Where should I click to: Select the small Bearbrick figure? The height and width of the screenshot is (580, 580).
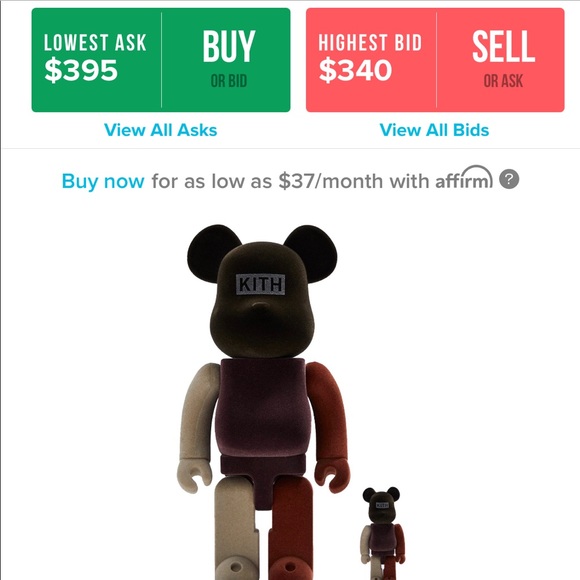[382, 533]
